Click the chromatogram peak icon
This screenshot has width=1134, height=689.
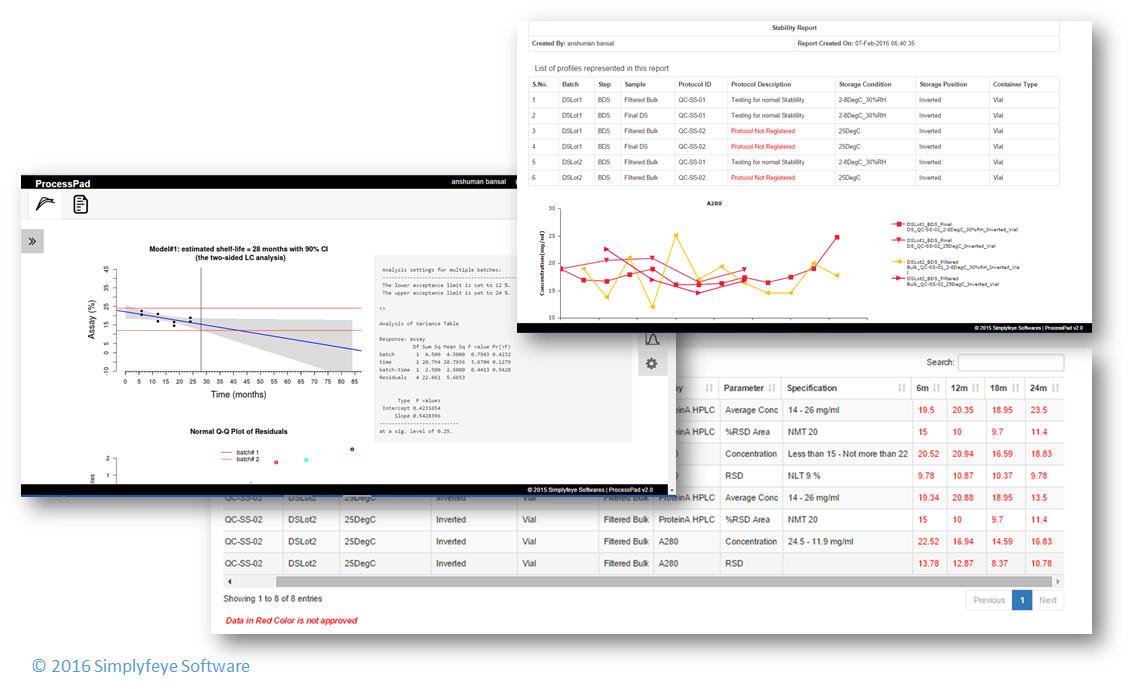[652, 338]
